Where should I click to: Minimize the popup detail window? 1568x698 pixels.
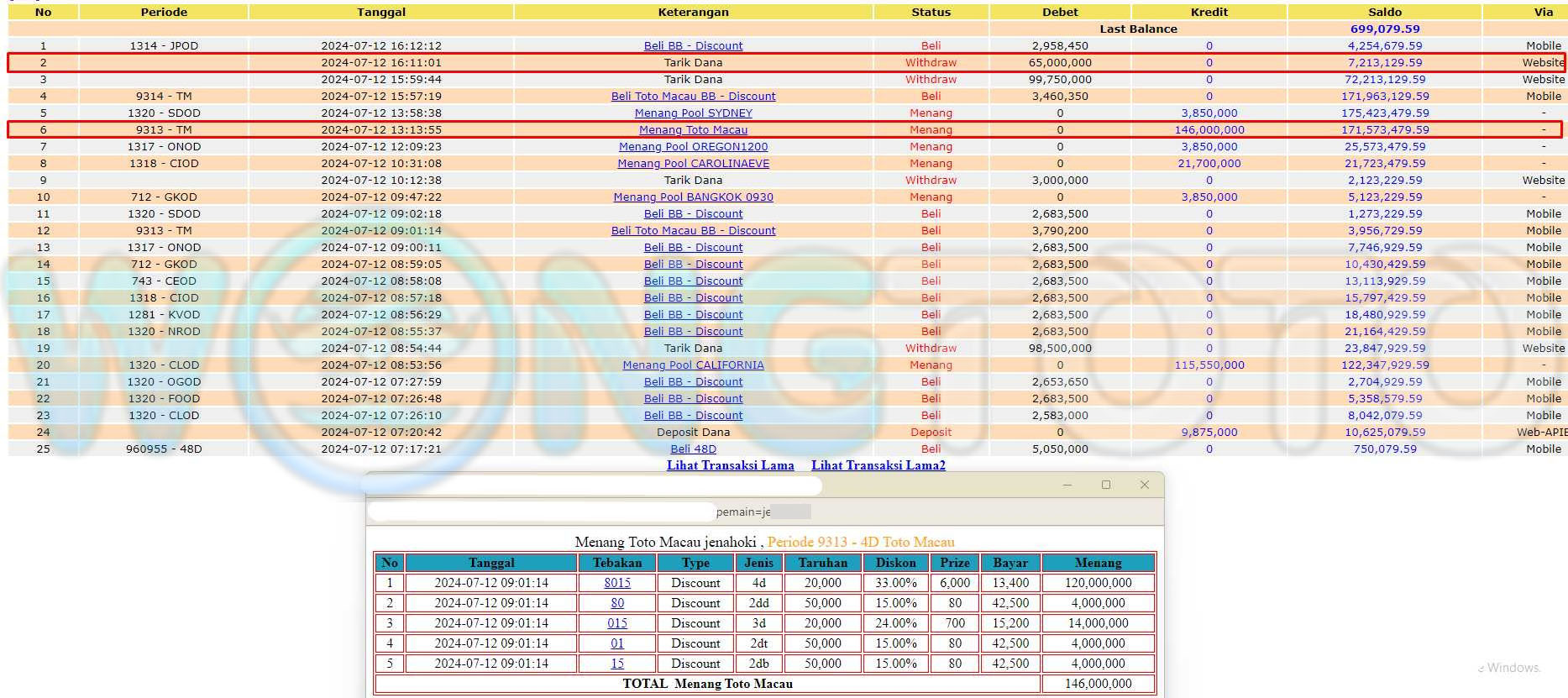click(1067, 485)
